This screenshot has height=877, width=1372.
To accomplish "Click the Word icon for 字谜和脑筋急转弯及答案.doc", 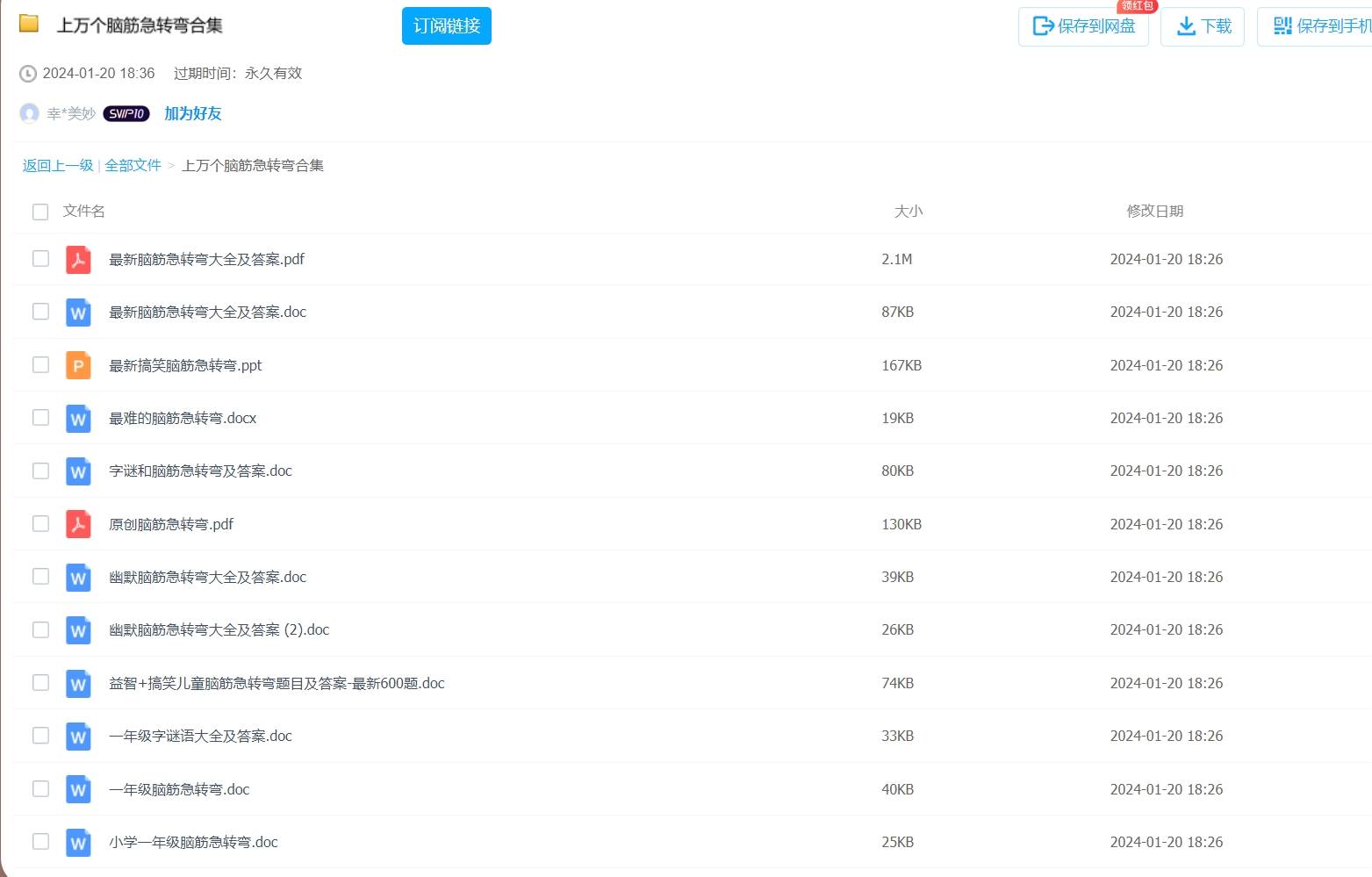I will click(x=78, y=471).
